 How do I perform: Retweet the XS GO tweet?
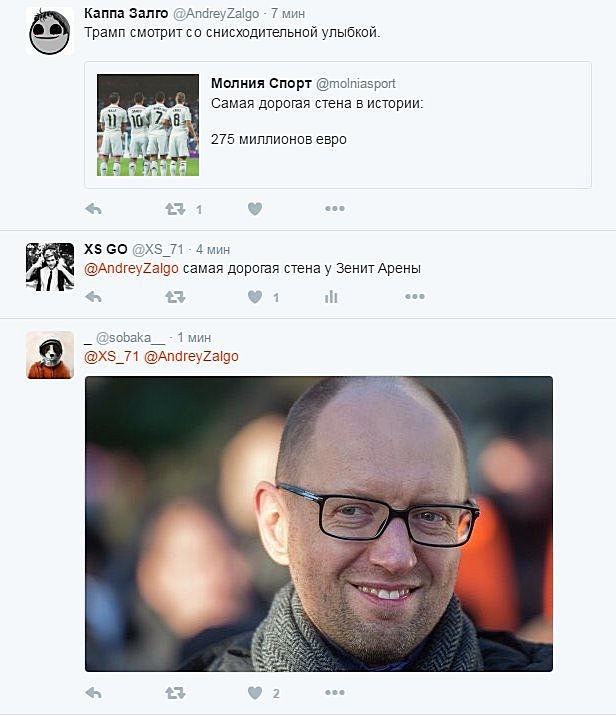pyautogui.click(x=175, y=297)
